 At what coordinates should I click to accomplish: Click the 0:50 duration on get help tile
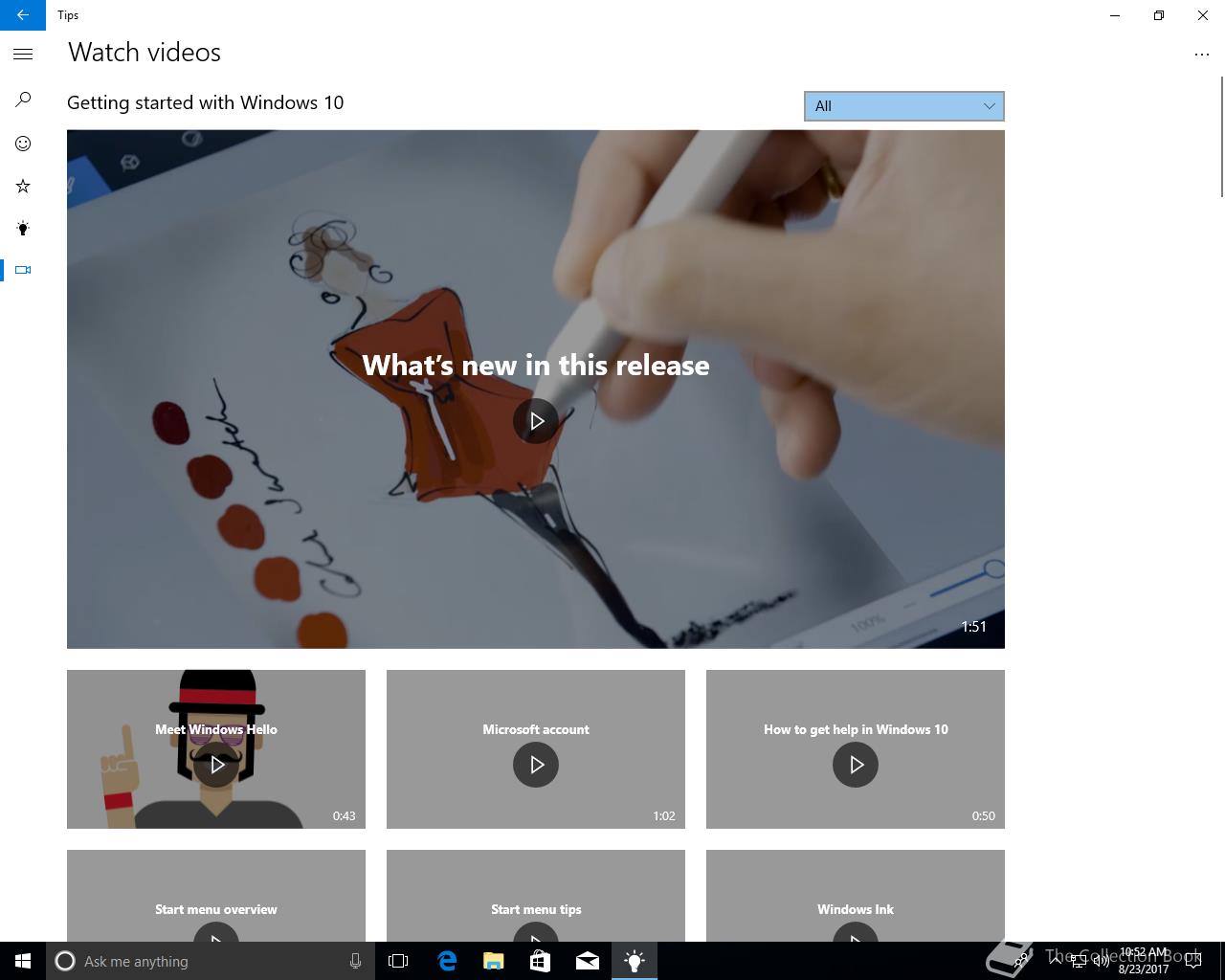[983, 816]
